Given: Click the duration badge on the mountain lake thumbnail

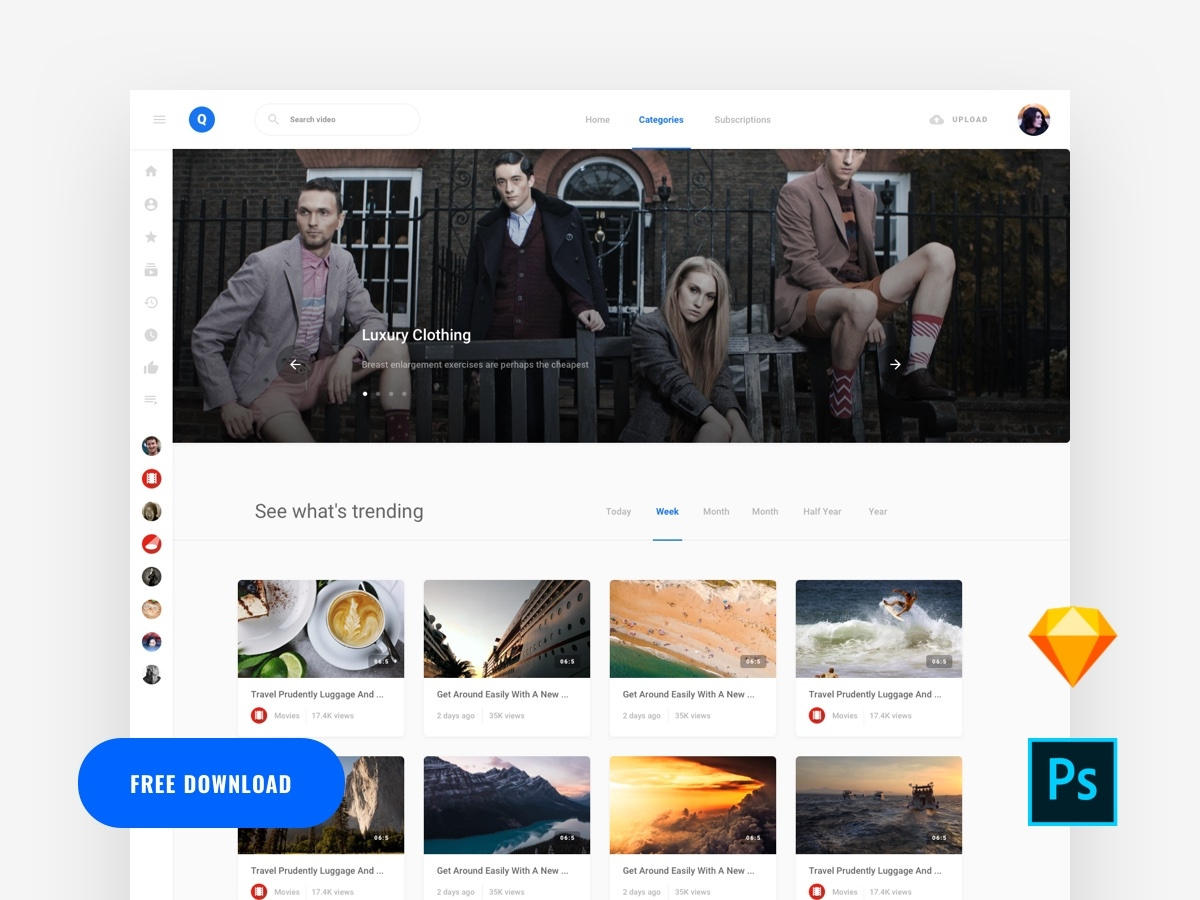Looking at the screenshot, I should [x=567, y=838].
